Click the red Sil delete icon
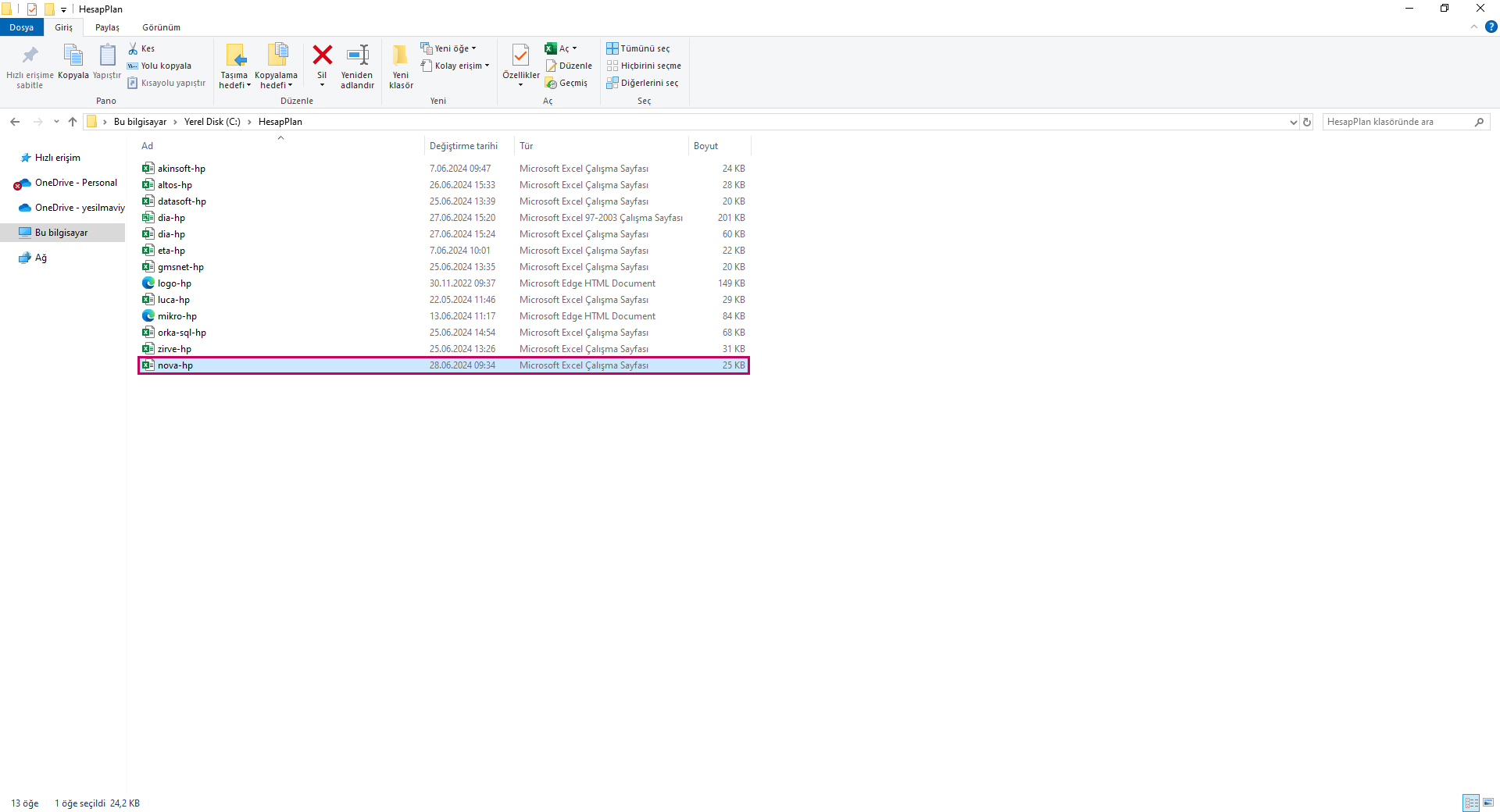This screenshot has width=1500, height=812. click(x=322, y=55)
